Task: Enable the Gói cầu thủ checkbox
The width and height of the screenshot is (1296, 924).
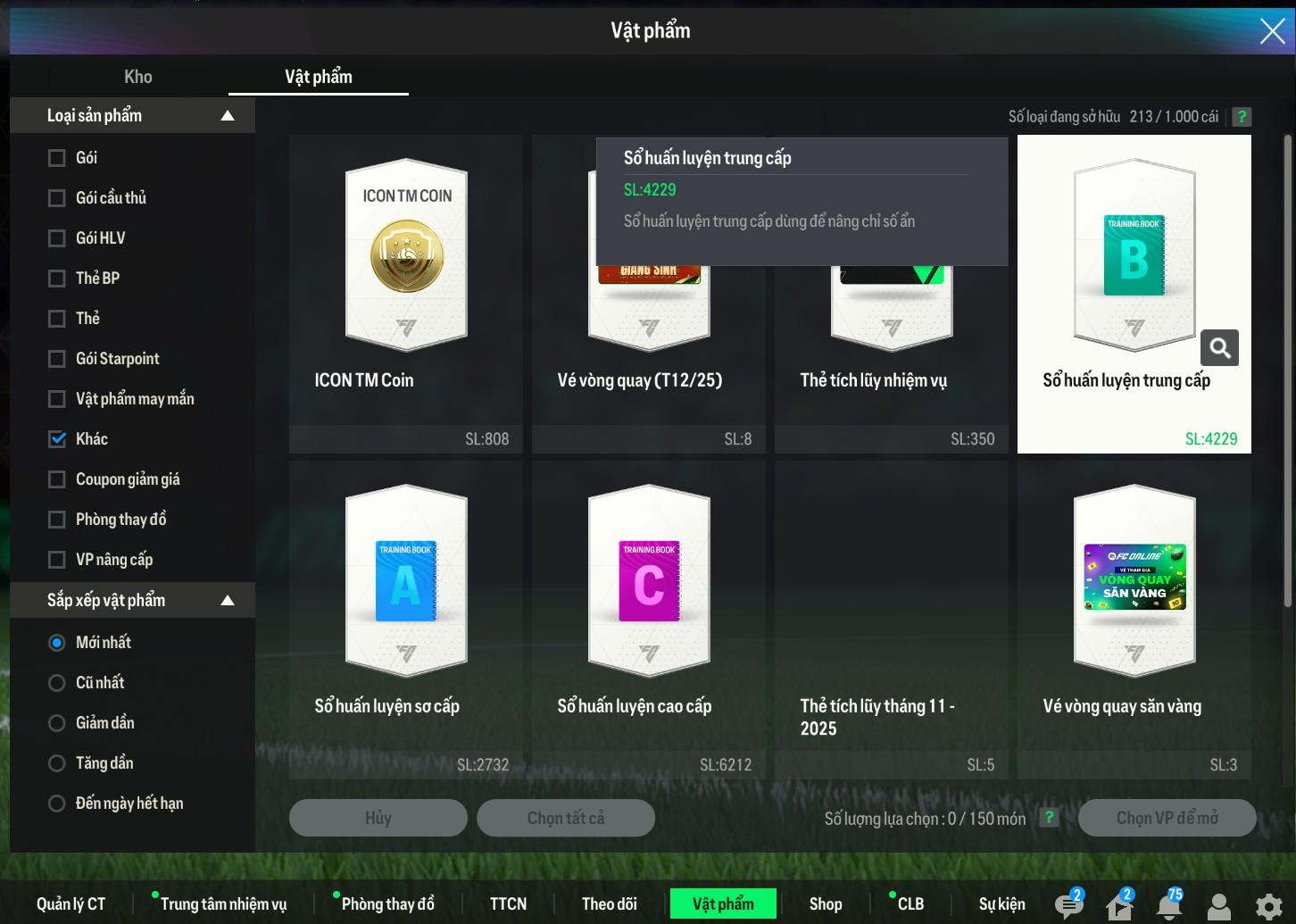Action: (x=57, y=198)
